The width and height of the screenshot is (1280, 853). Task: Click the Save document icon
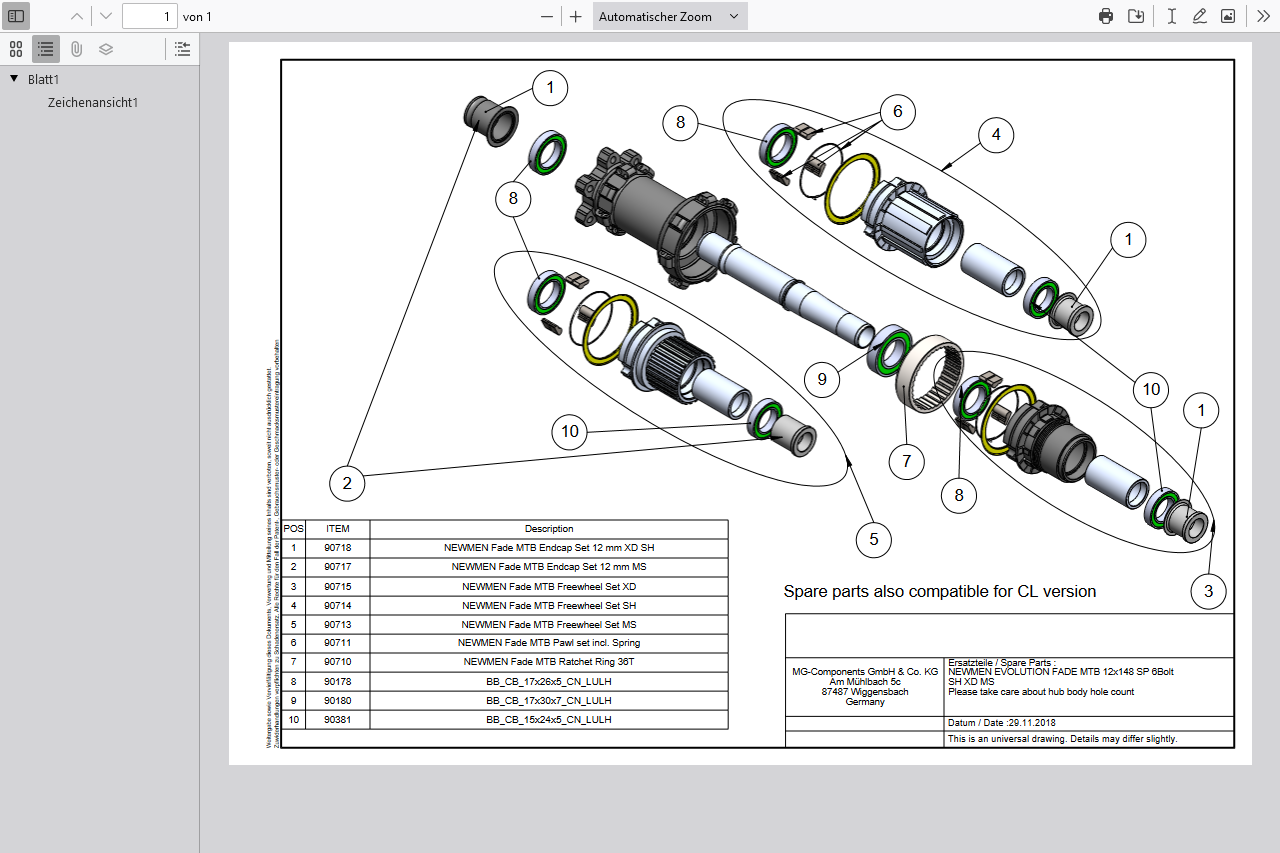(x=1136, y=16)
